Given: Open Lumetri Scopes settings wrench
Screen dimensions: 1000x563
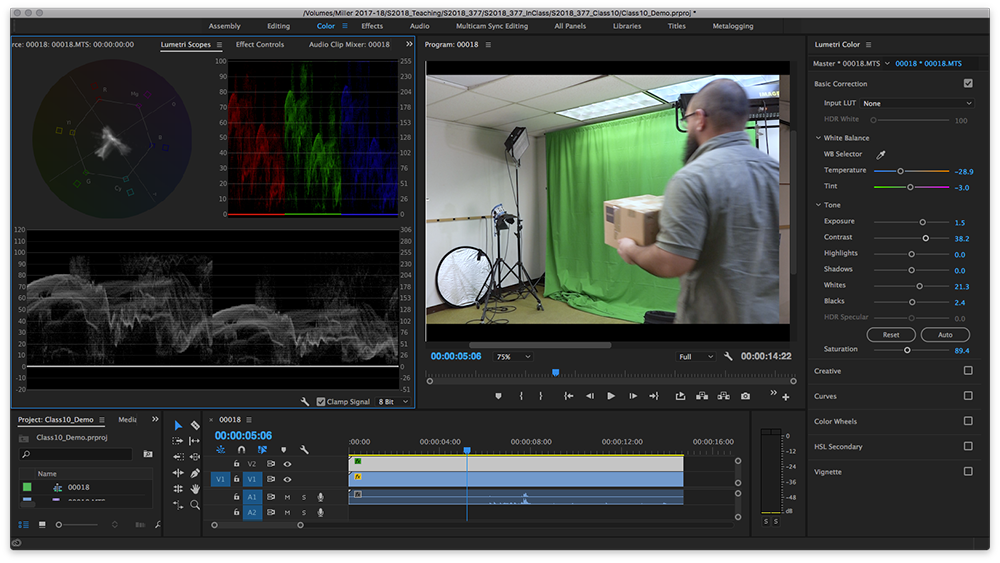Looking at the screenshot, I should (305, 402).
